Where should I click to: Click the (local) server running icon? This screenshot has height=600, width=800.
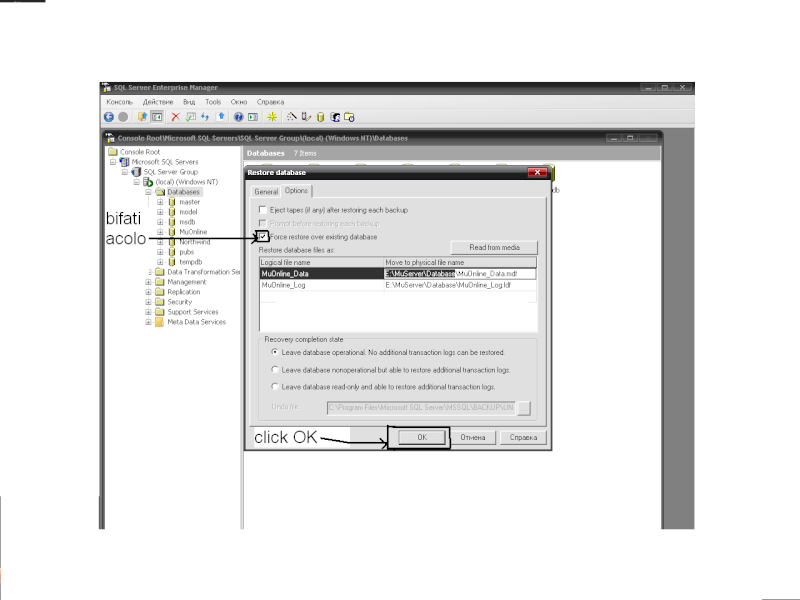tap(148, 182)
